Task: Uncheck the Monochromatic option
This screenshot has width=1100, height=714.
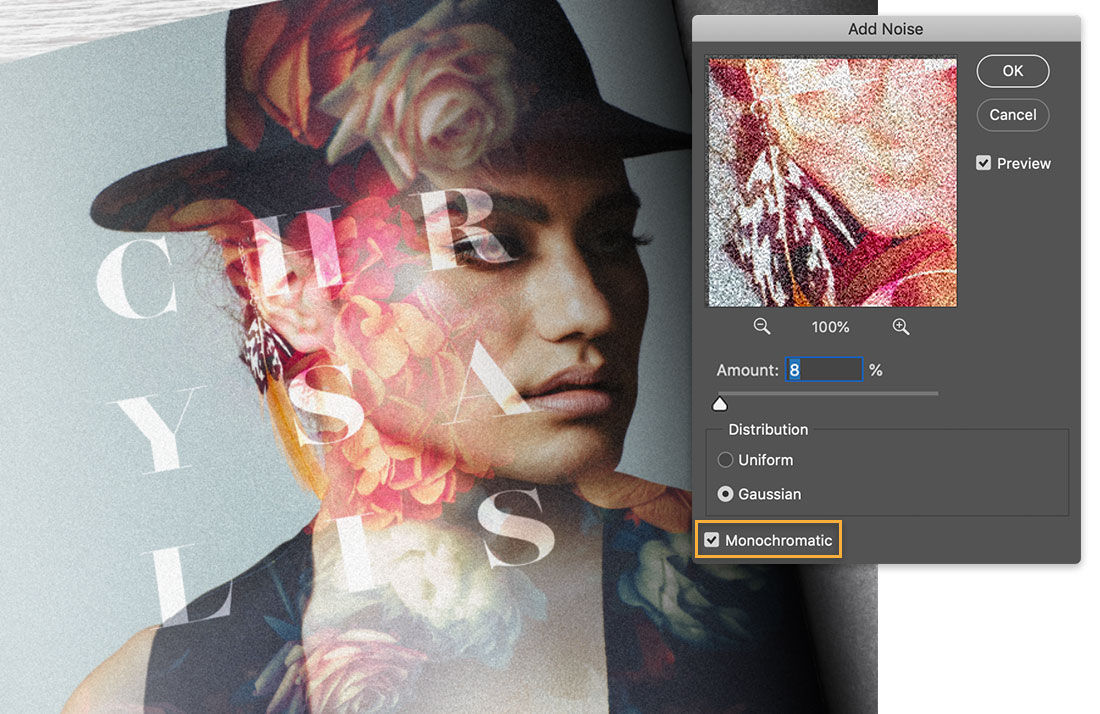Action: point(712,539)
